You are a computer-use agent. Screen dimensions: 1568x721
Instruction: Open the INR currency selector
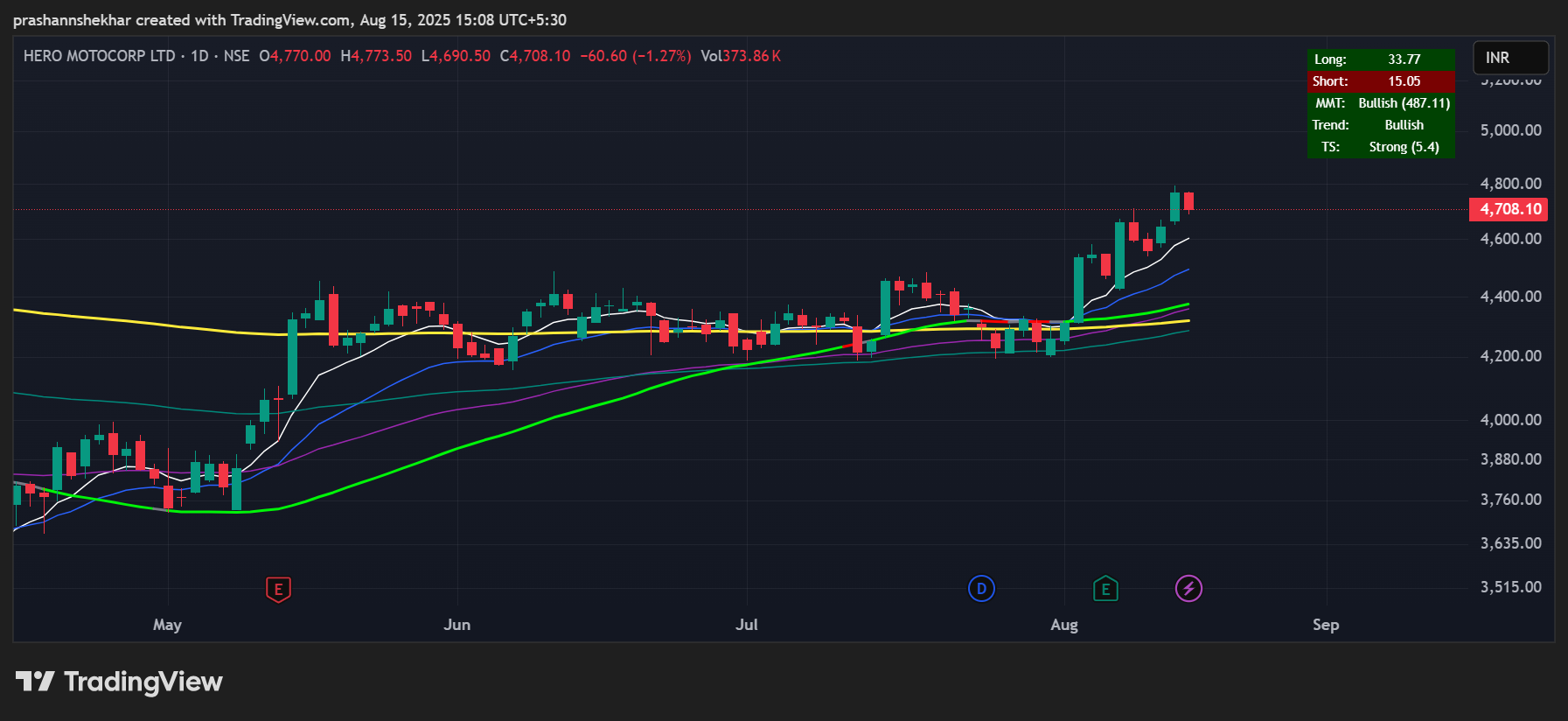(x=1510, y=58)
